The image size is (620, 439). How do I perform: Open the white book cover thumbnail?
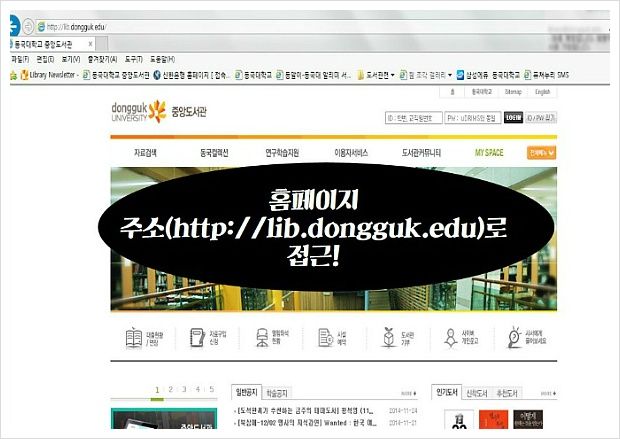(x=459, y=419)
